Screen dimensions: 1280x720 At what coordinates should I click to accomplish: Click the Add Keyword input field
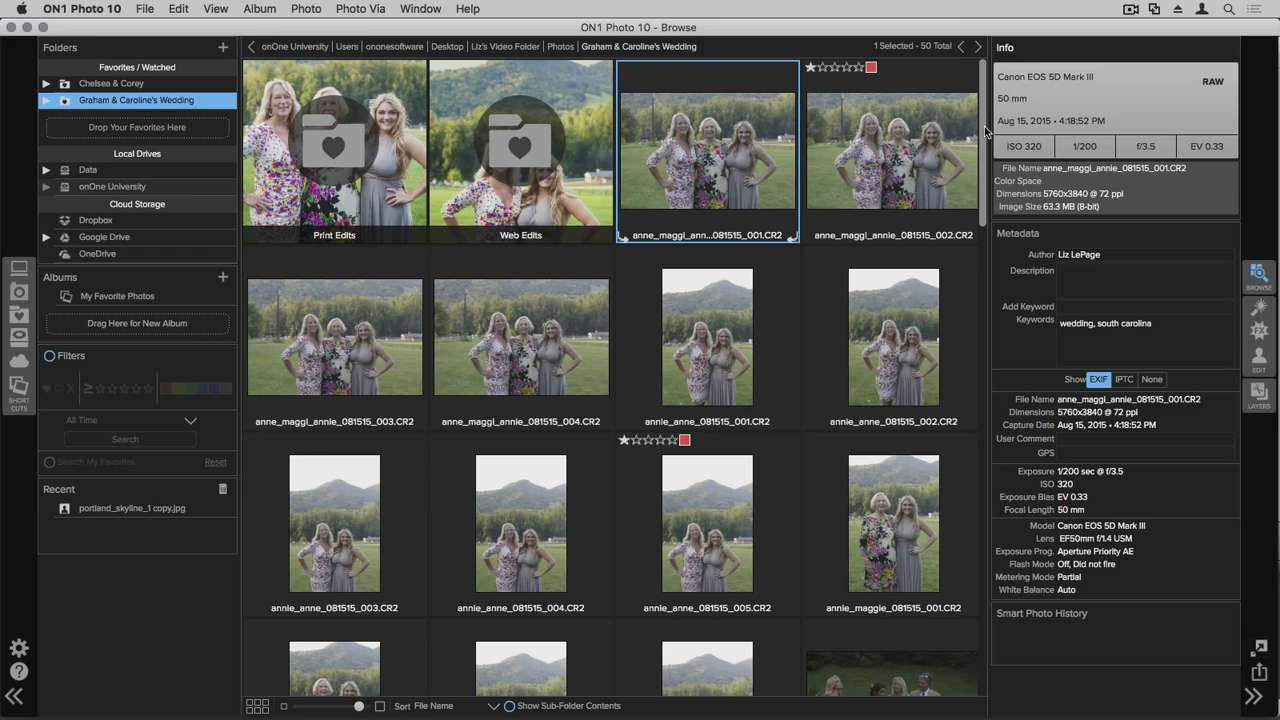pyautogui.click(x=1148, y=307)
